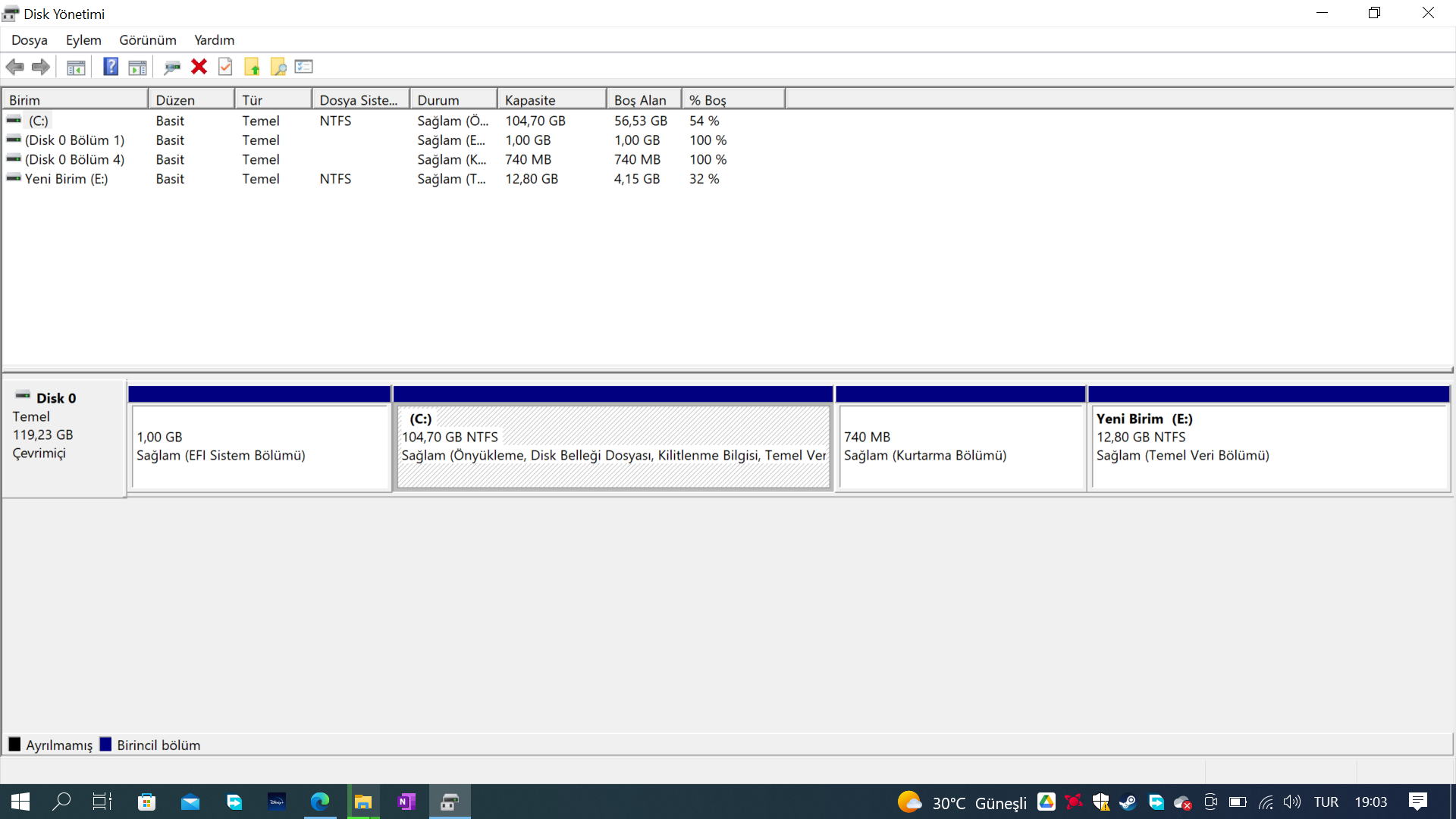The height and width of the screenshot is (819, 1456).
Task: Click the blue Help question mark icon
Action: tap(111, 67)
